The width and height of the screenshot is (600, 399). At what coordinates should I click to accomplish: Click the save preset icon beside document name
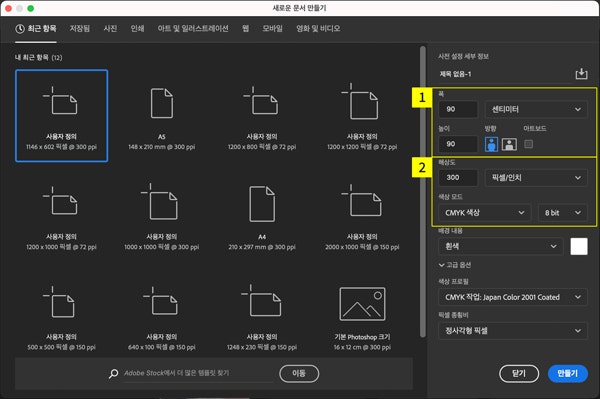[x=581, y=73]
